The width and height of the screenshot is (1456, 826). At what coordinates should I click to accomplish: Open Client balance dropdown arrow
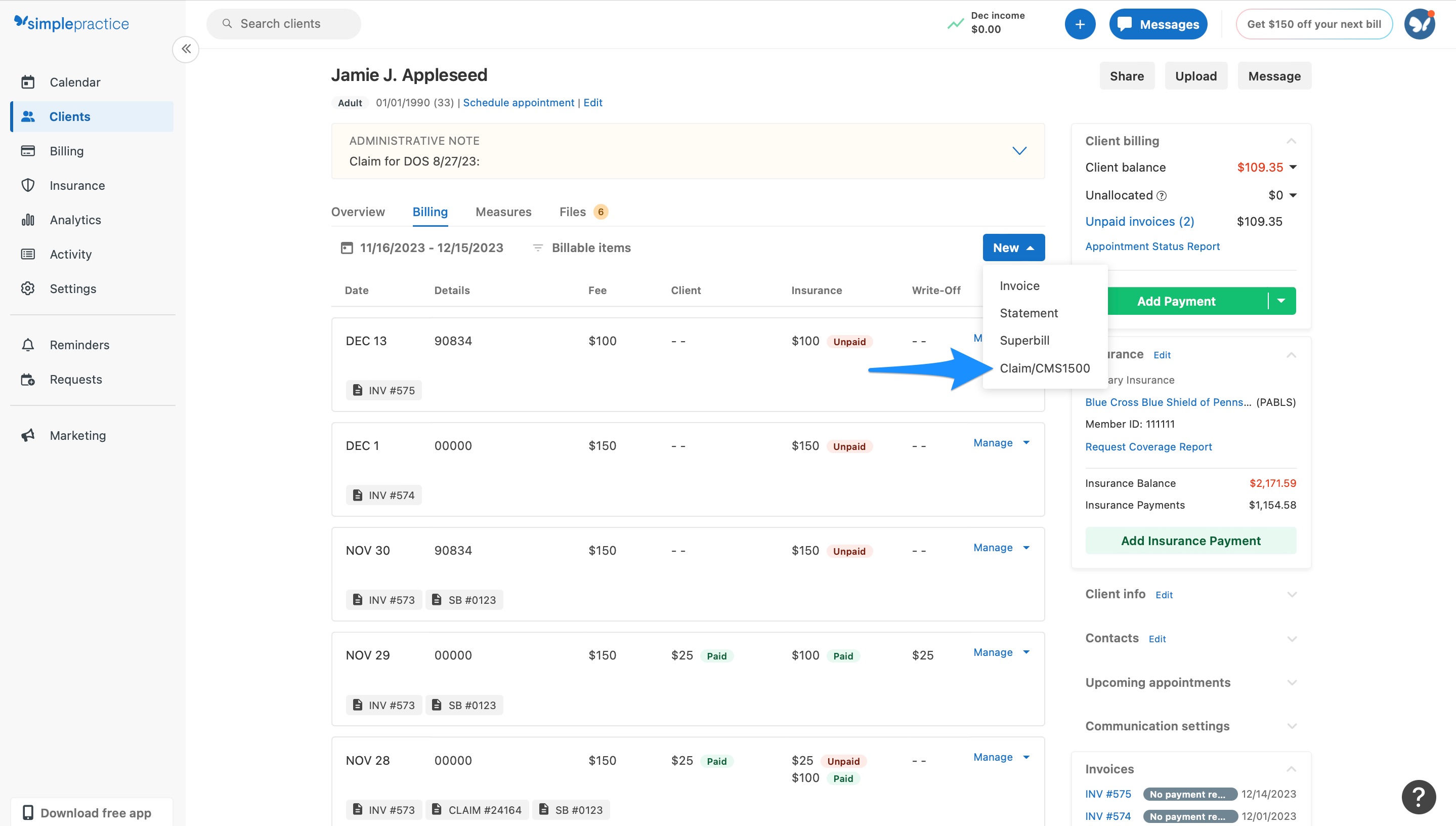pos(1293,168)
